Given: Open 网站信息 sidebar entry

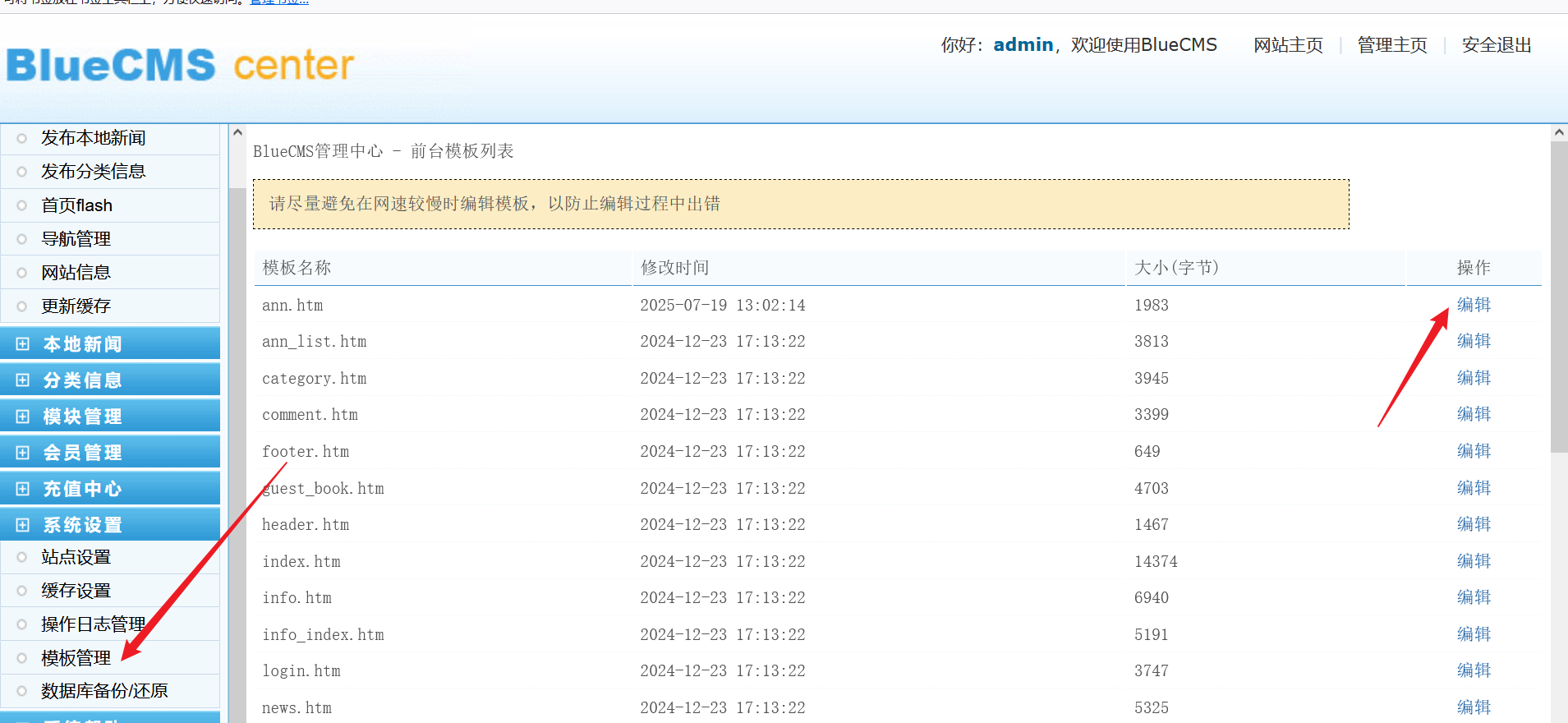Looking at the screenshot, I should click(76, 273).
